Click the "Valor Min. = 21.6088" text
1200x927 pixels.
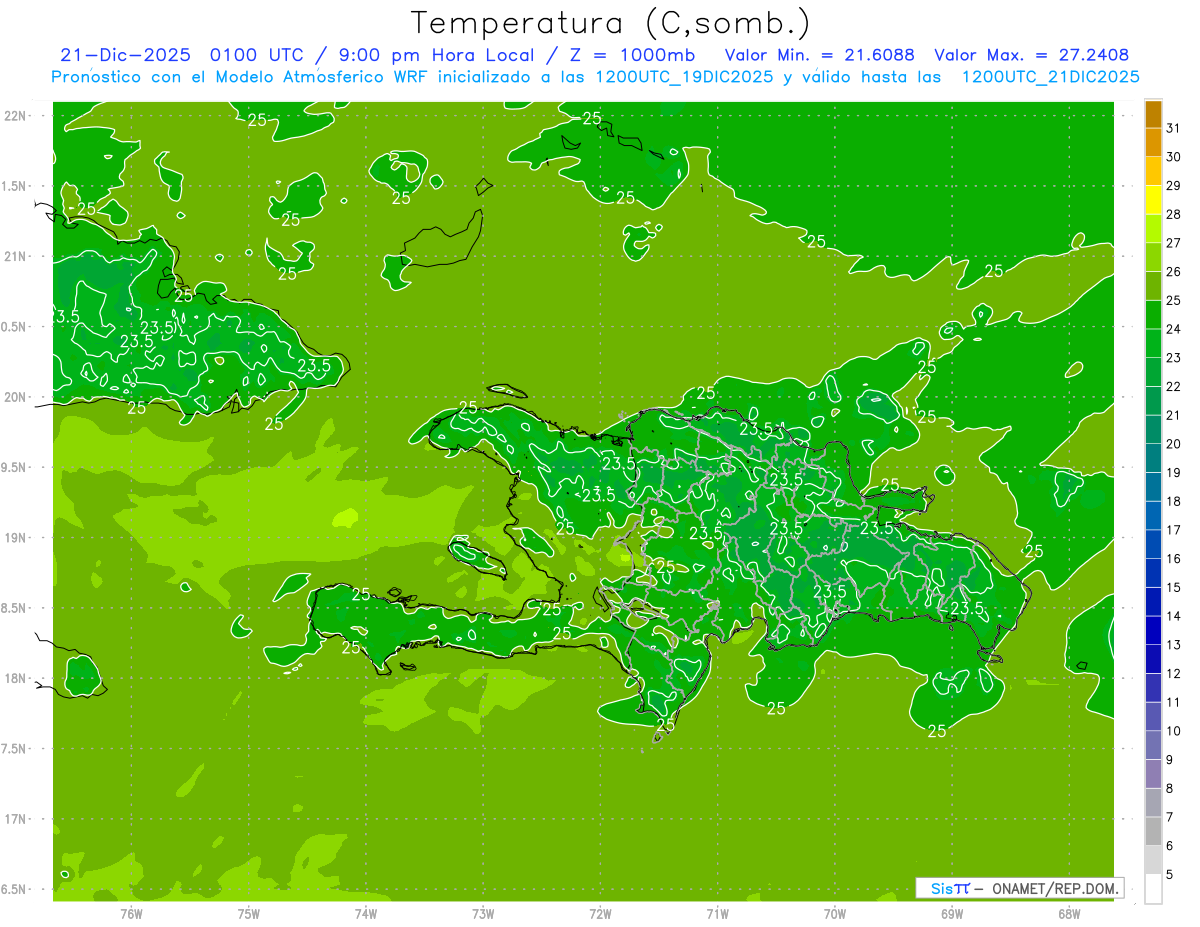click(820, 55)
